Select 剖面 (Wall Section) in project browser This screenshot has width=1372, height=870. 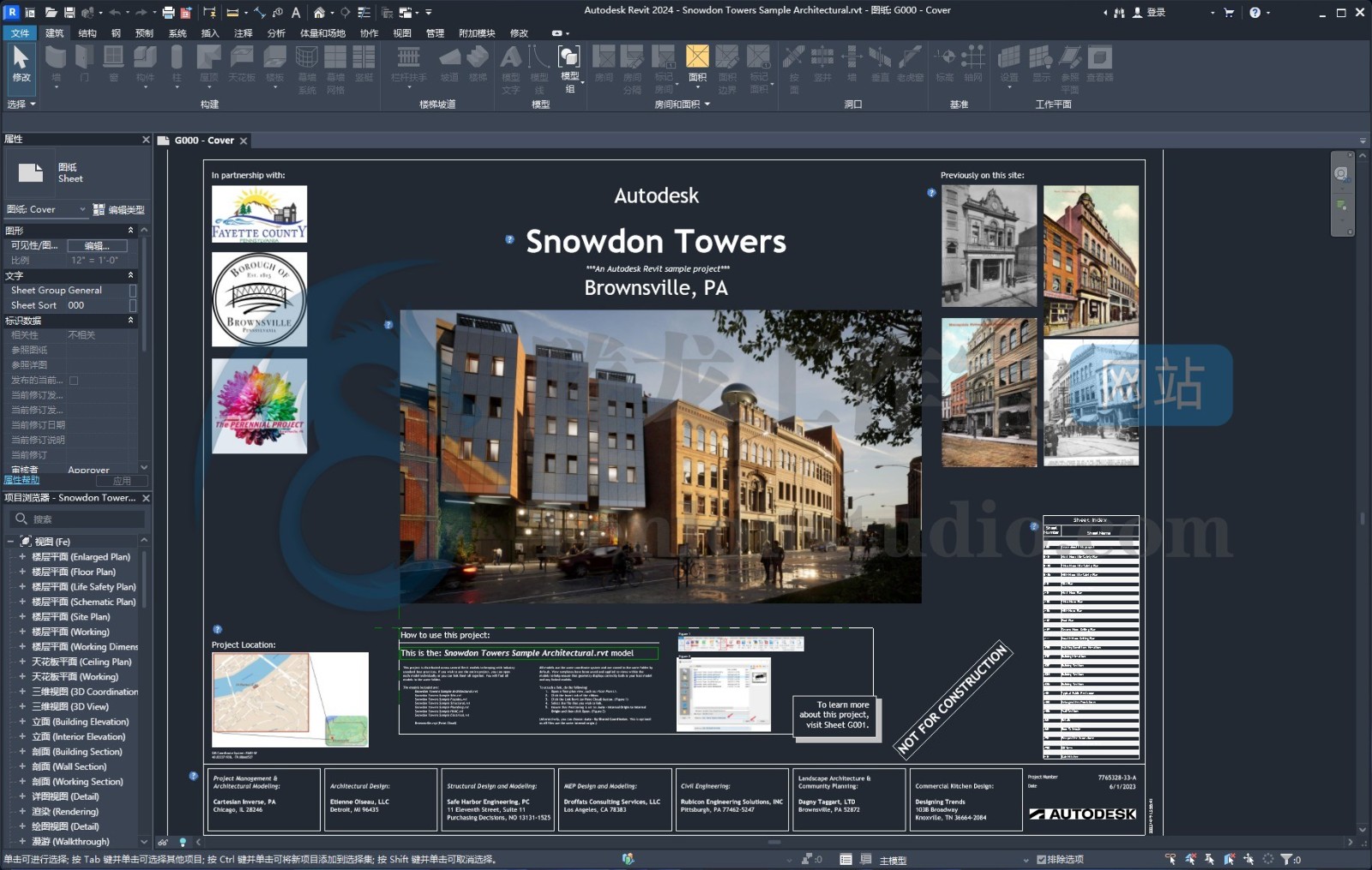69,766
